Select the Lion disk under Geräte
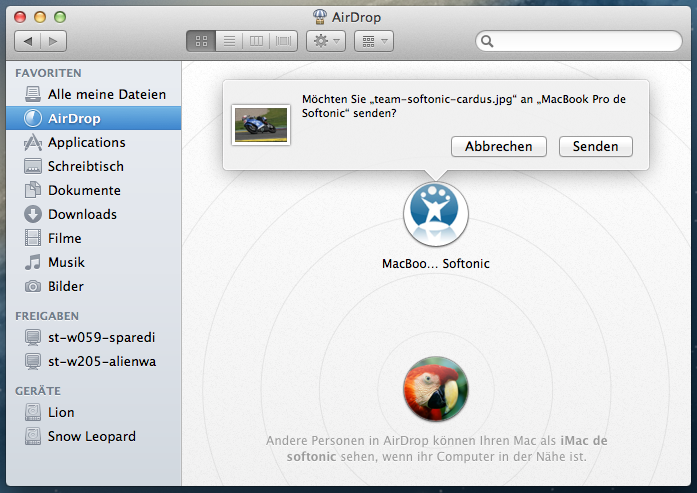Image resolution: width=697 pixels, height=493 pixels. pos(61,412)
